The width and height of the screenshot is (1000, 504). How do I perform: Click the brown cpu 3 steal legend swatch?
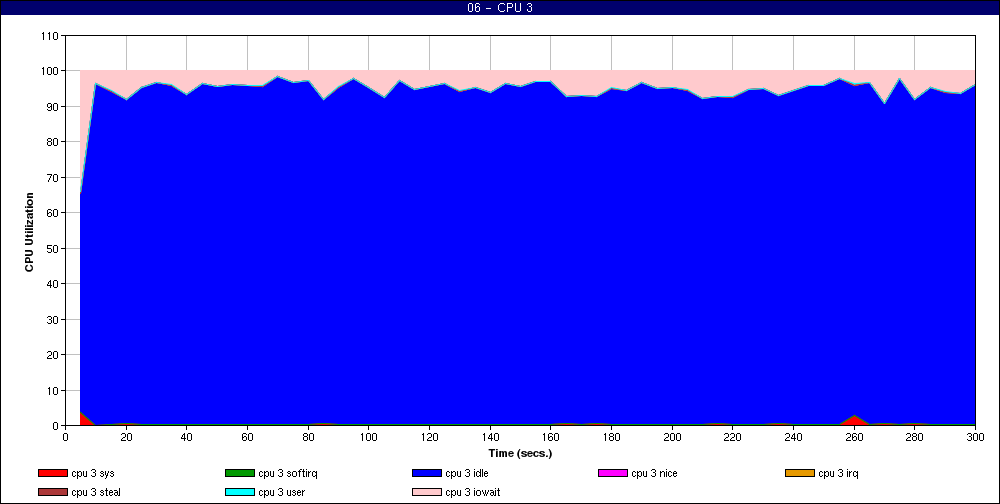tap(52, 493)
